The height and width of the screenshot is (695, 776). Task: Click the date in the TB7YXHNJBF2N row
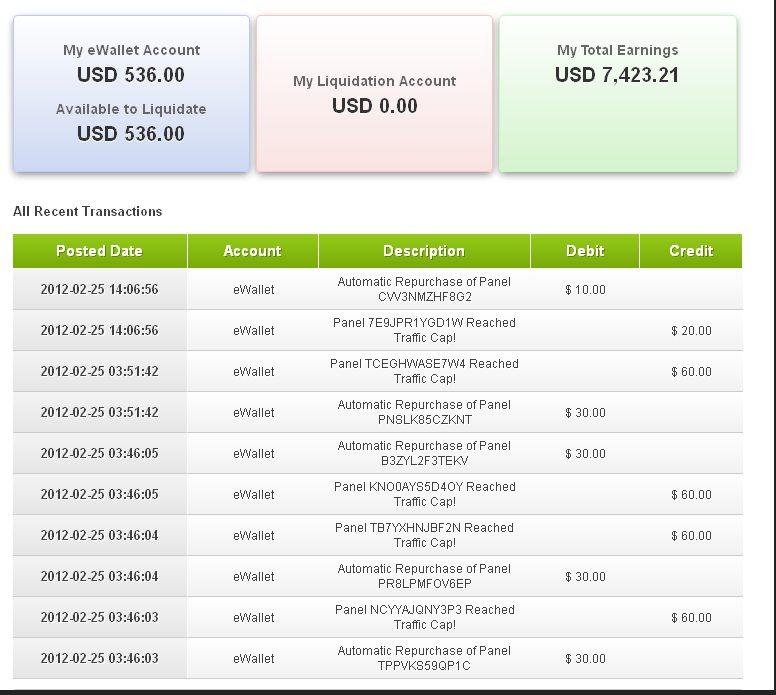click(x=99, y=536)
